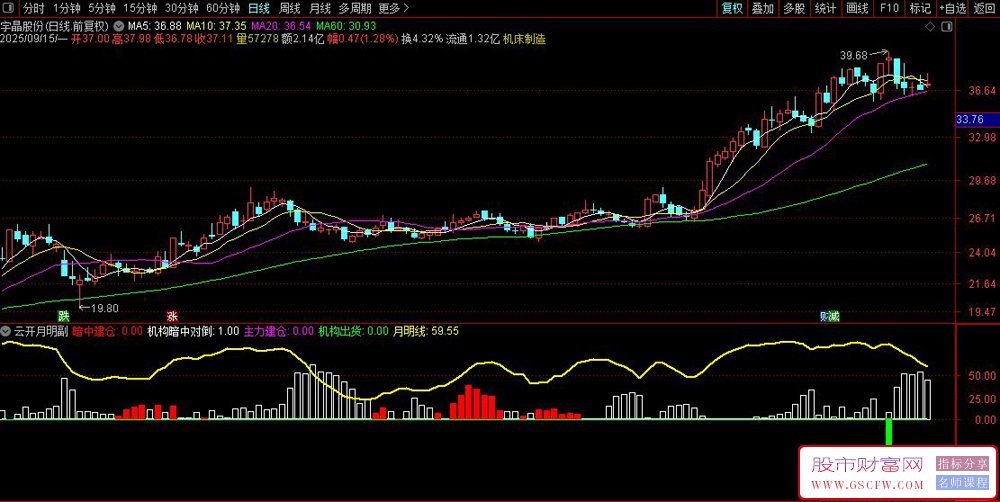
Task: Switch to the 分时 chart tab
Action: pos(34,8)
